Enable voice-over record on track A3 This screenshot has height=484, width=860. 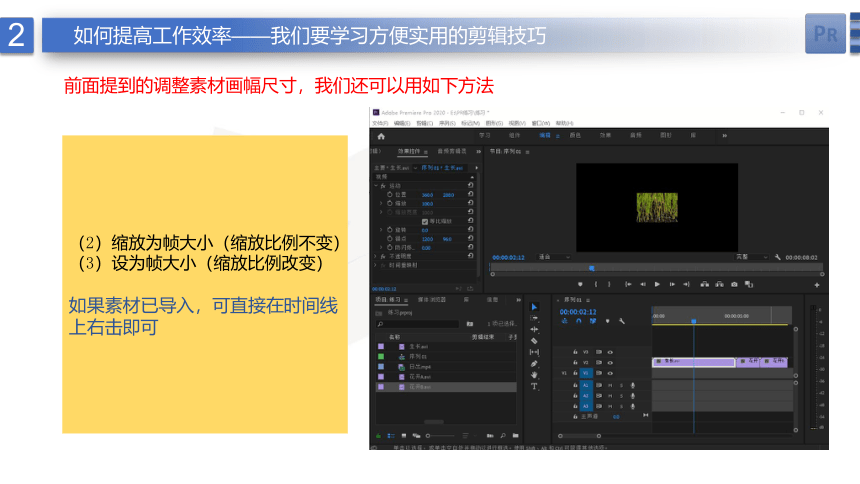click(x=632, y=406)
